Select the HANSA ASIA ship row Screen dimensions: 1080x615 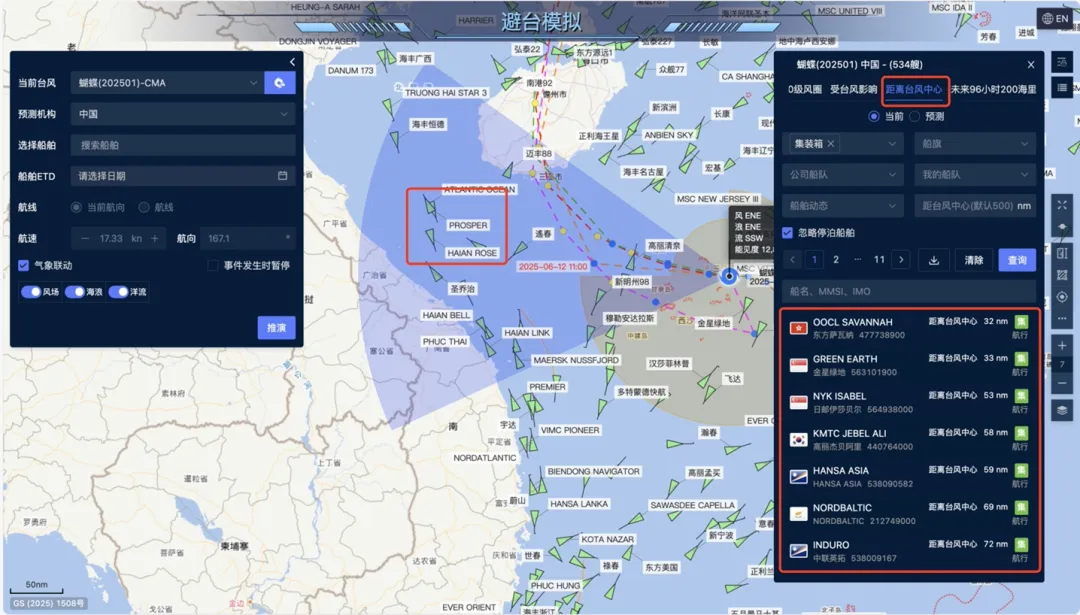[908, 477]
